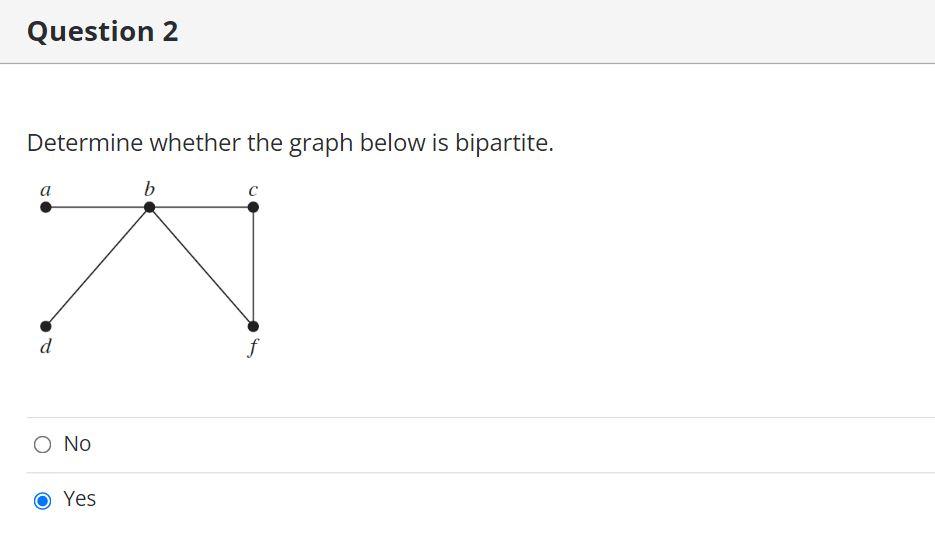Click vertex dot d in the graph
935x546 pixels.
coord(46,326)
